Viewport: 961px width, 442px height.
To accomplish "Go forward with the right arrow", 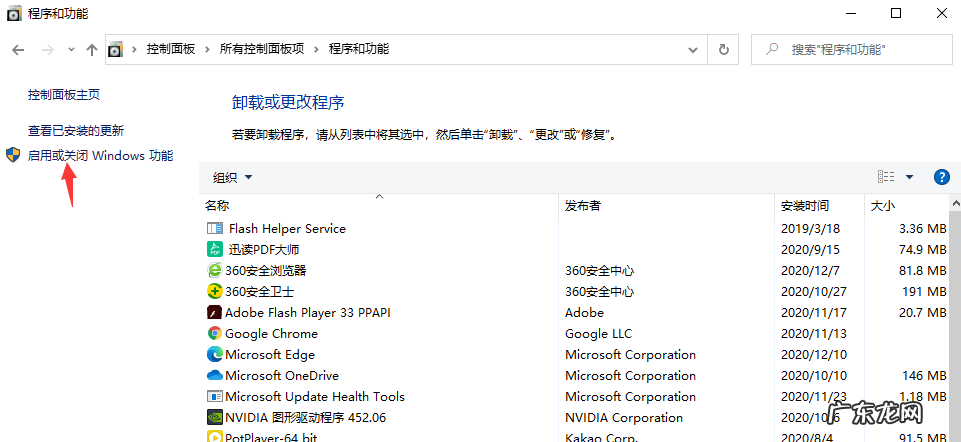I will coord(48,50).
